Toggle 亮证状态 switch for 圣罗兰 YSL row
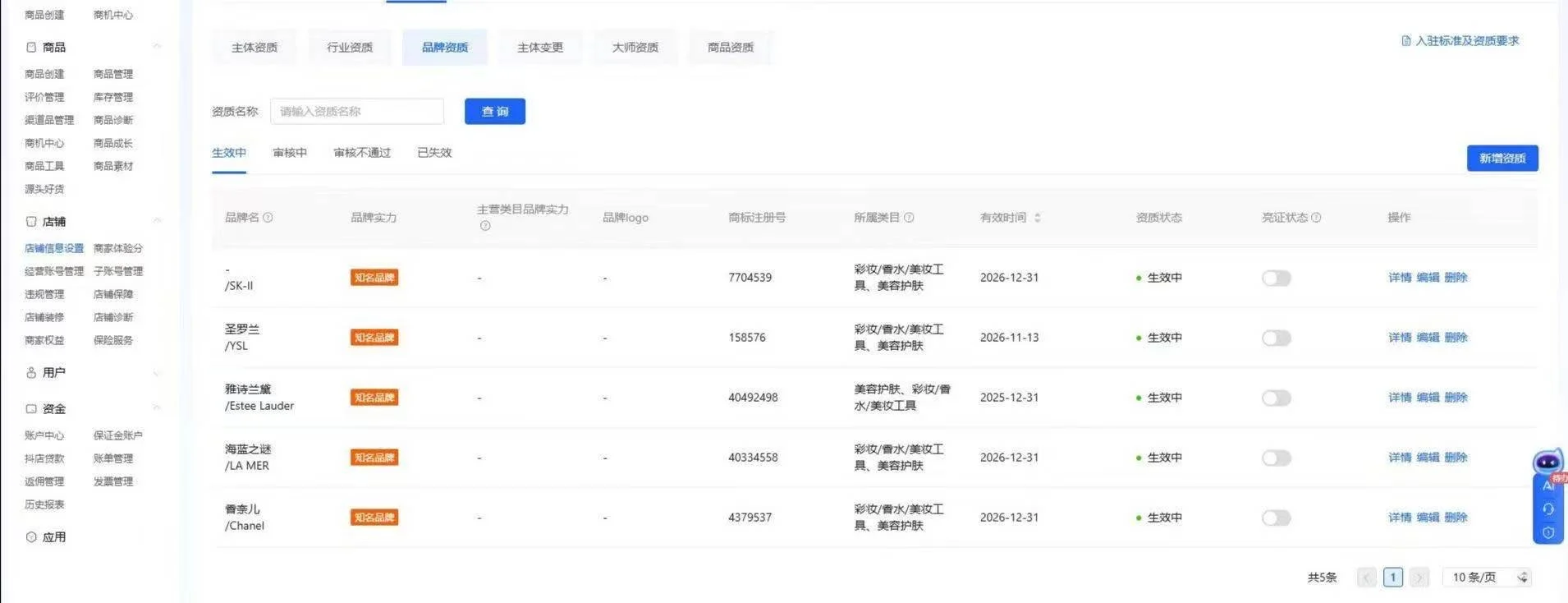Image resolution: width=1568 pixels, height=603 pixels. point(1277,338)
